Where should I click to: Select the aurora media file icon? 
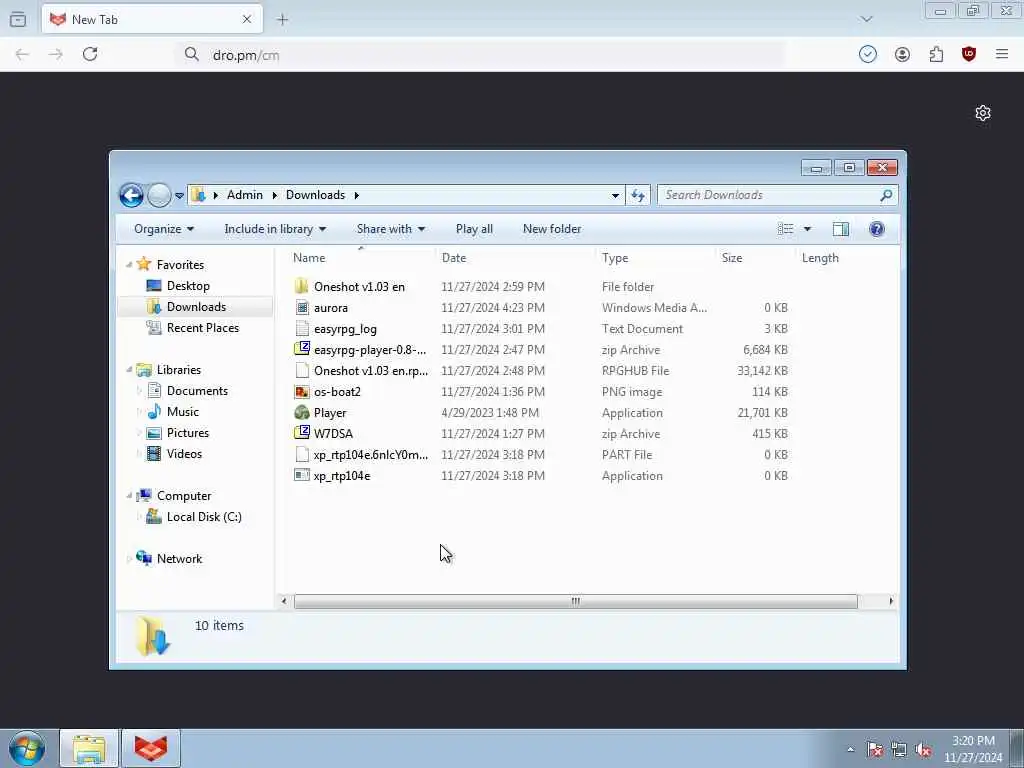[x=302, y=308]
